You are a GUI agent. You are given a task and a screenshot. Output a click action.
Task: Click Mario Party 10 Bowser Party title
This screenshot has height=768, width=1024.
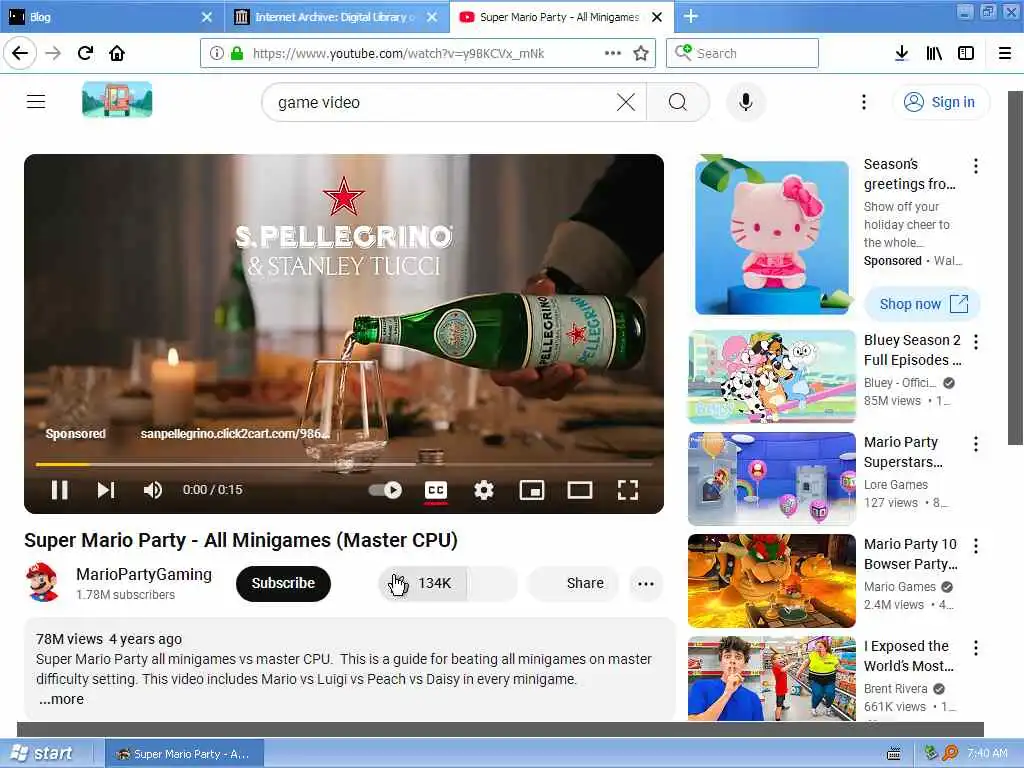coord(910,554)
